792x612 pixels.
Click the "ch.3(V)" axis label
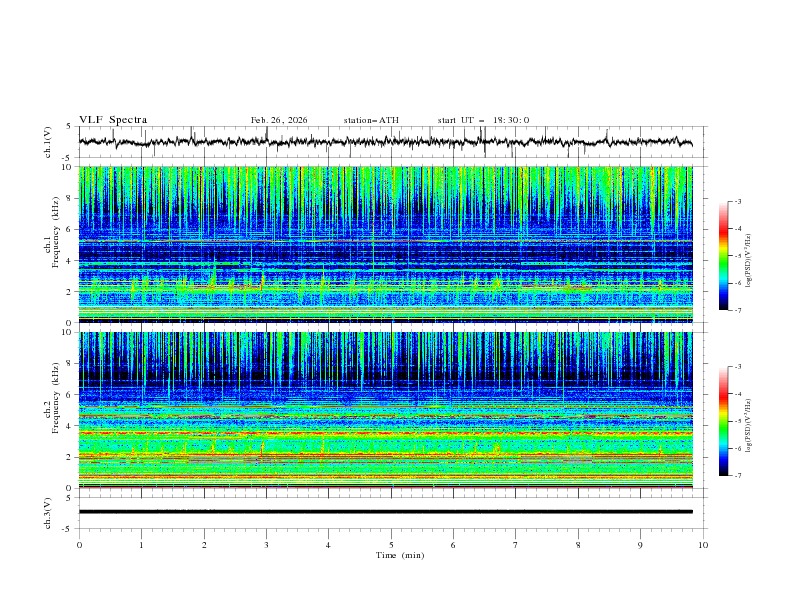[48, 513]
